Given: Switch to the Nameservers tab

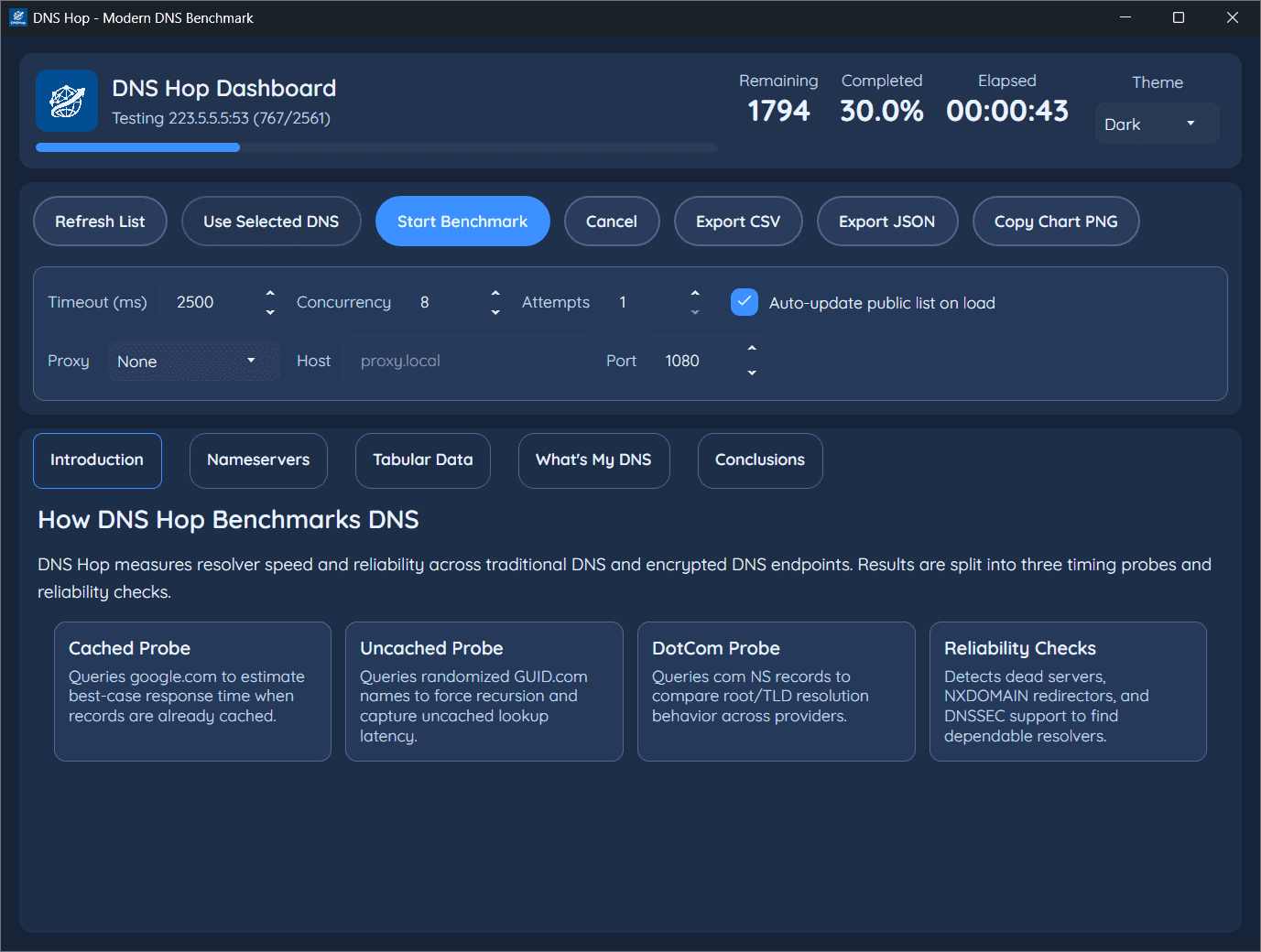Looking at the screenshot, I should tap(258, 460).
